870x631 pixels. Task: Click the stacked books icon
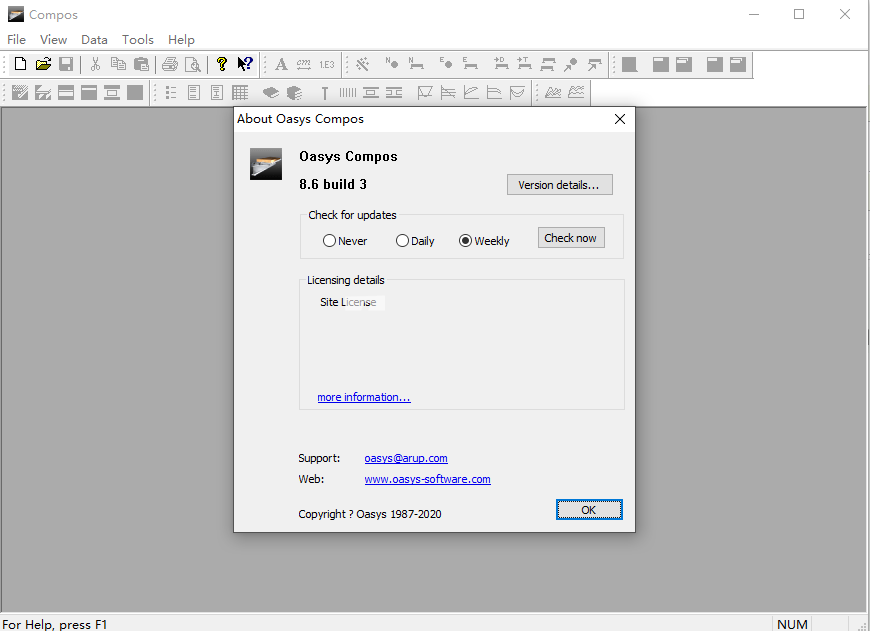pyautogui.click(x=294, y=93)
